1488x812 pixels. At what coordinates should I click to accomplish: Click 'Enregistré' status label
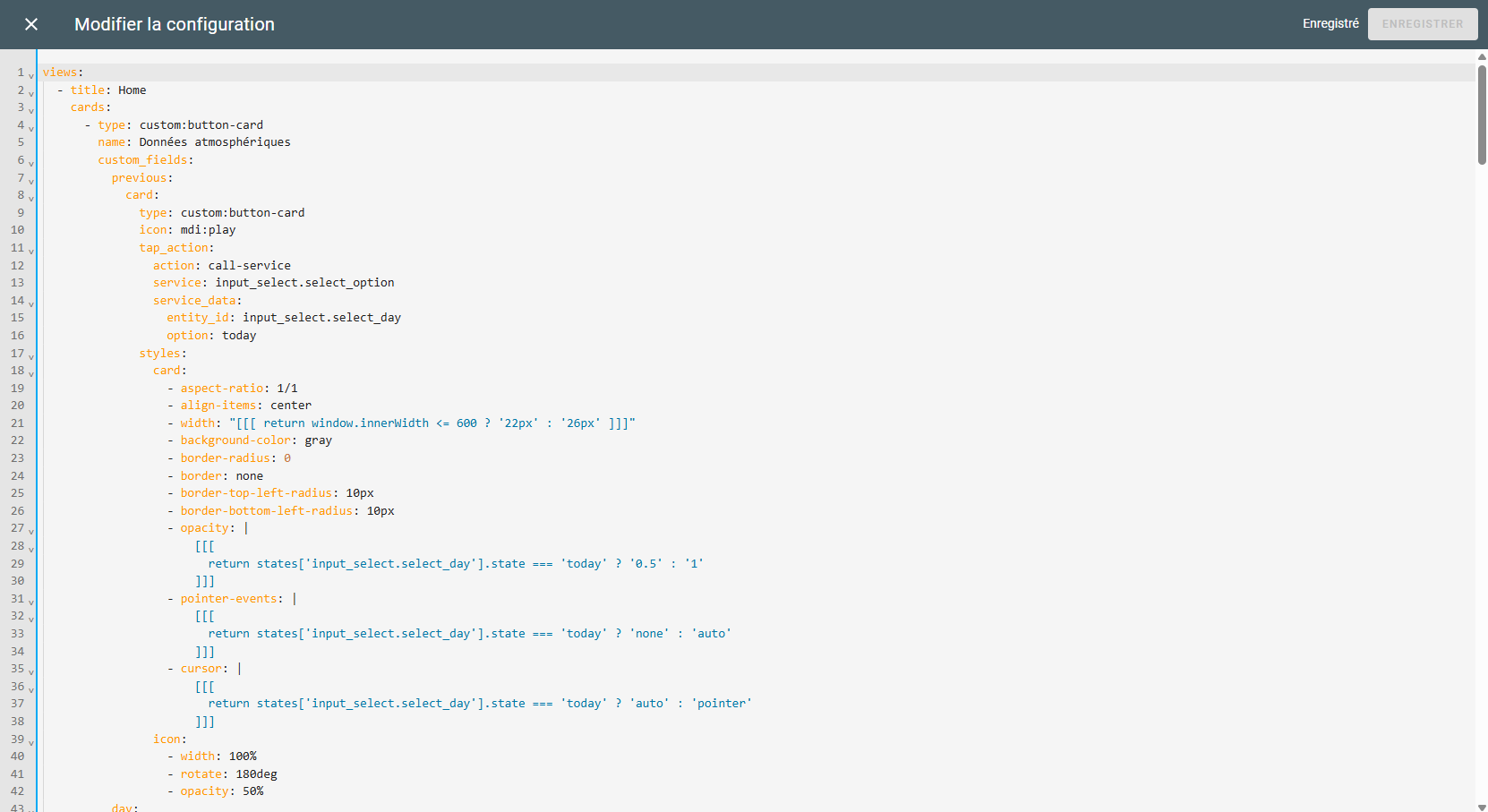1330,24
